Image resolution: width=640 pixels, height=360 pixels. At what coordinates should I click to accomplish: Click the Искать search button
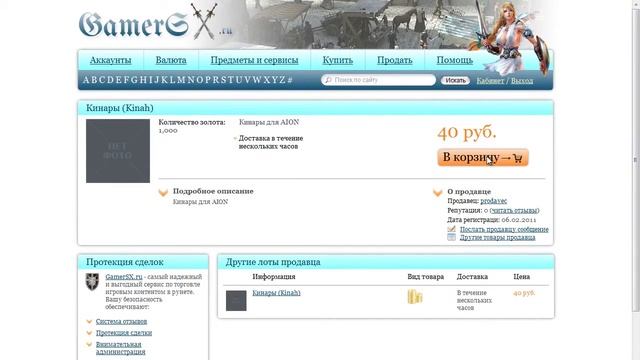[455, 80]
